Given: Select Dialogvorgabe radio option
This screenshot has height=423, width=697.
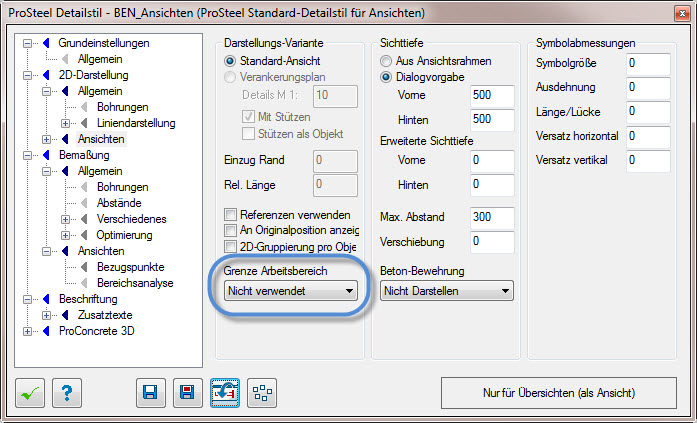Looking at the screenshot, I should (x=386, y=77).
